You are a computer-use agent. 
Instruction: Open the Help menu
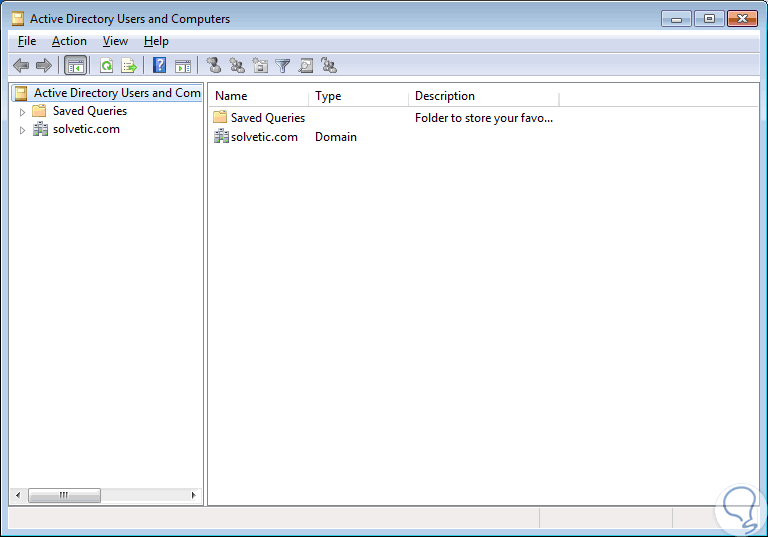point(156,41)
